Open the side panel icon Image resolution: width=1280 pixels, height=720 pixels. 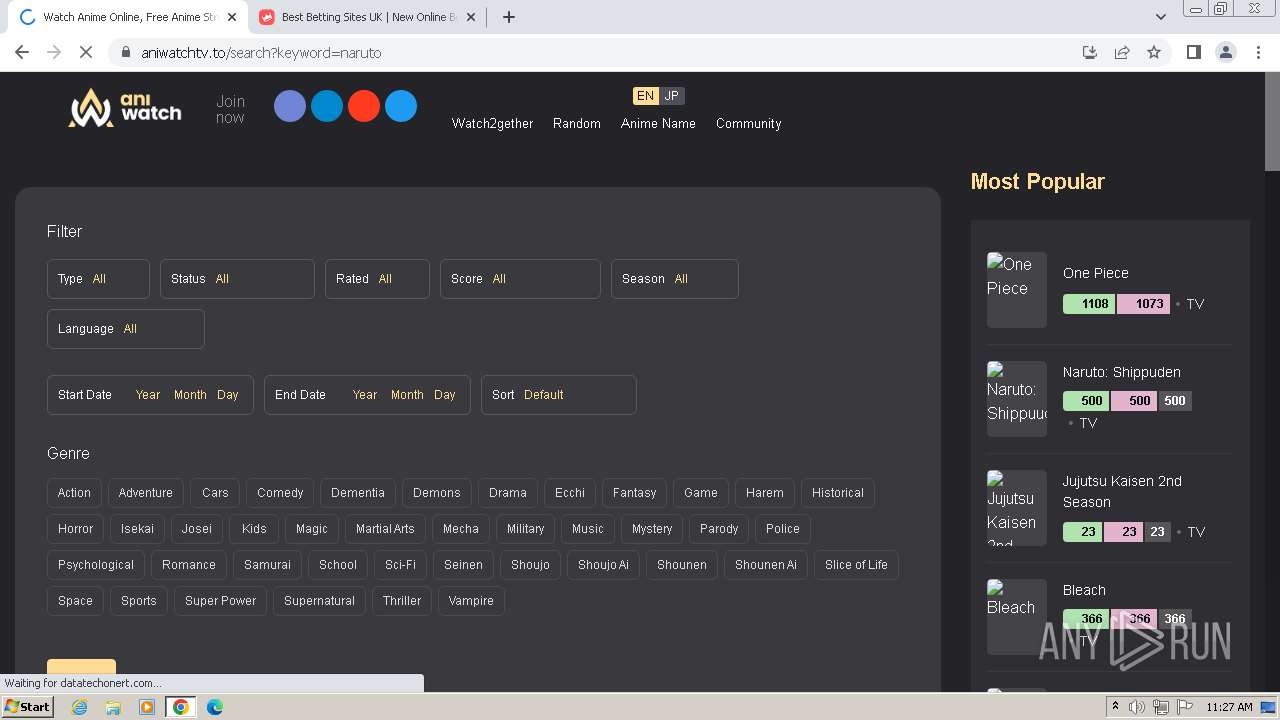pyautogui.click(x=1193, y=52)
